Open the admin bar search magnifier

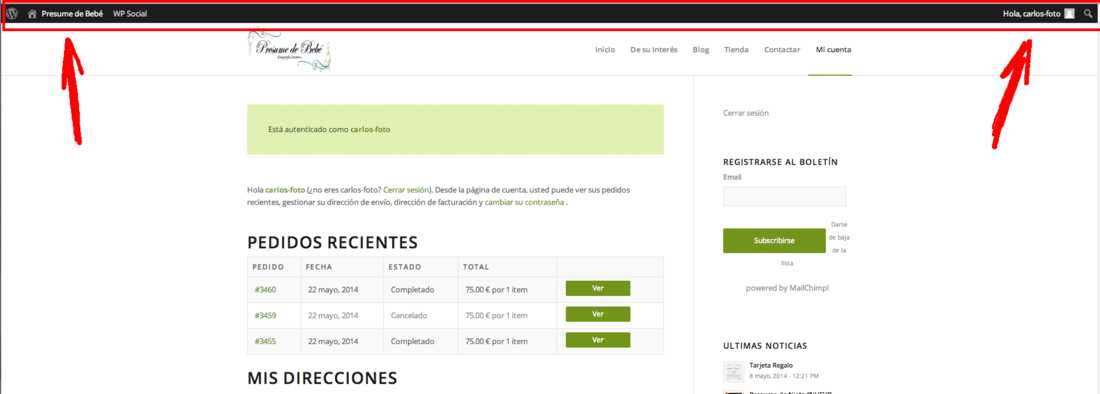(x=1087, y=13)
